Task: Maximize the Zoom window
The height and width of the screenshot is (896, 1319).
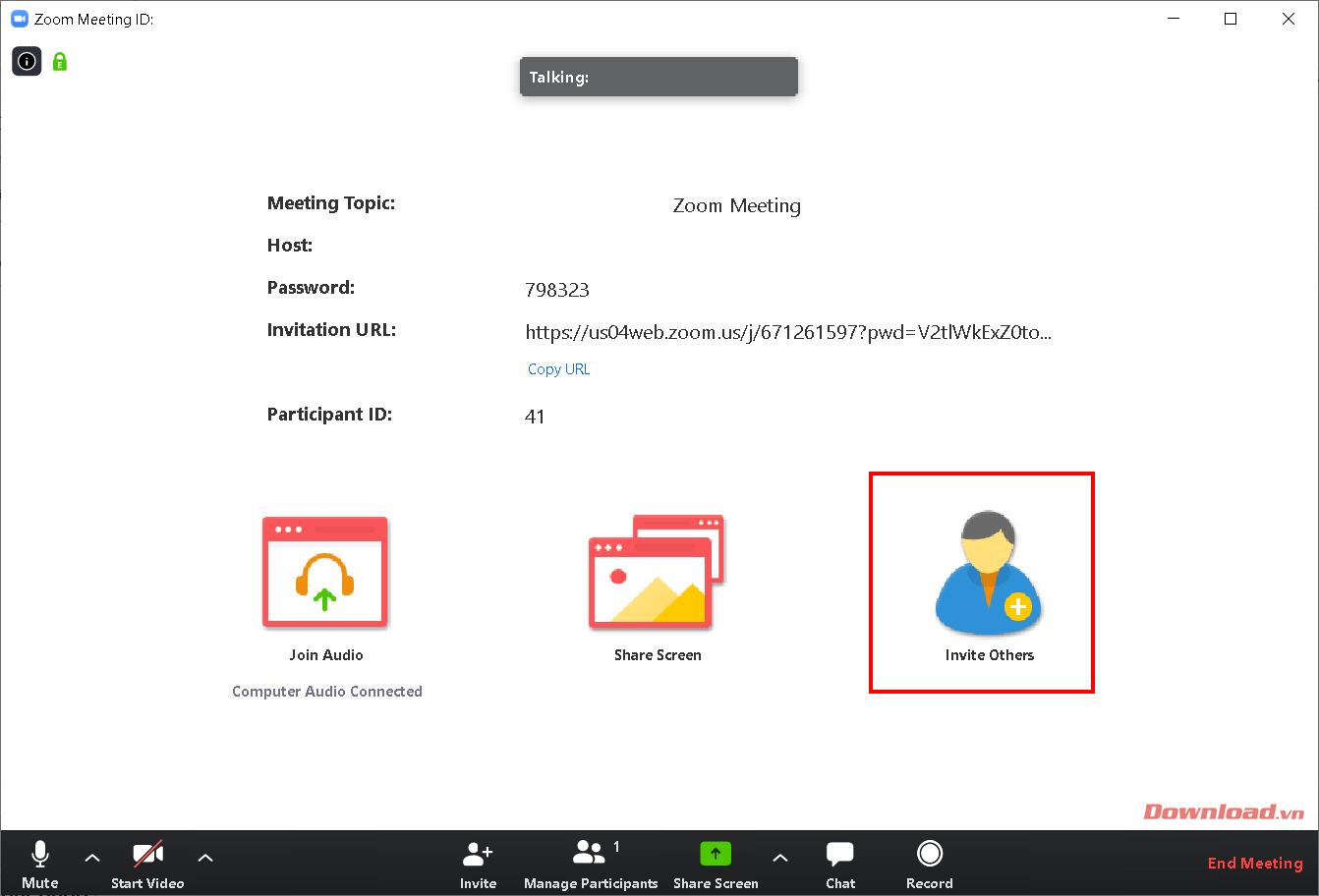Action: tap(1231, 19)
